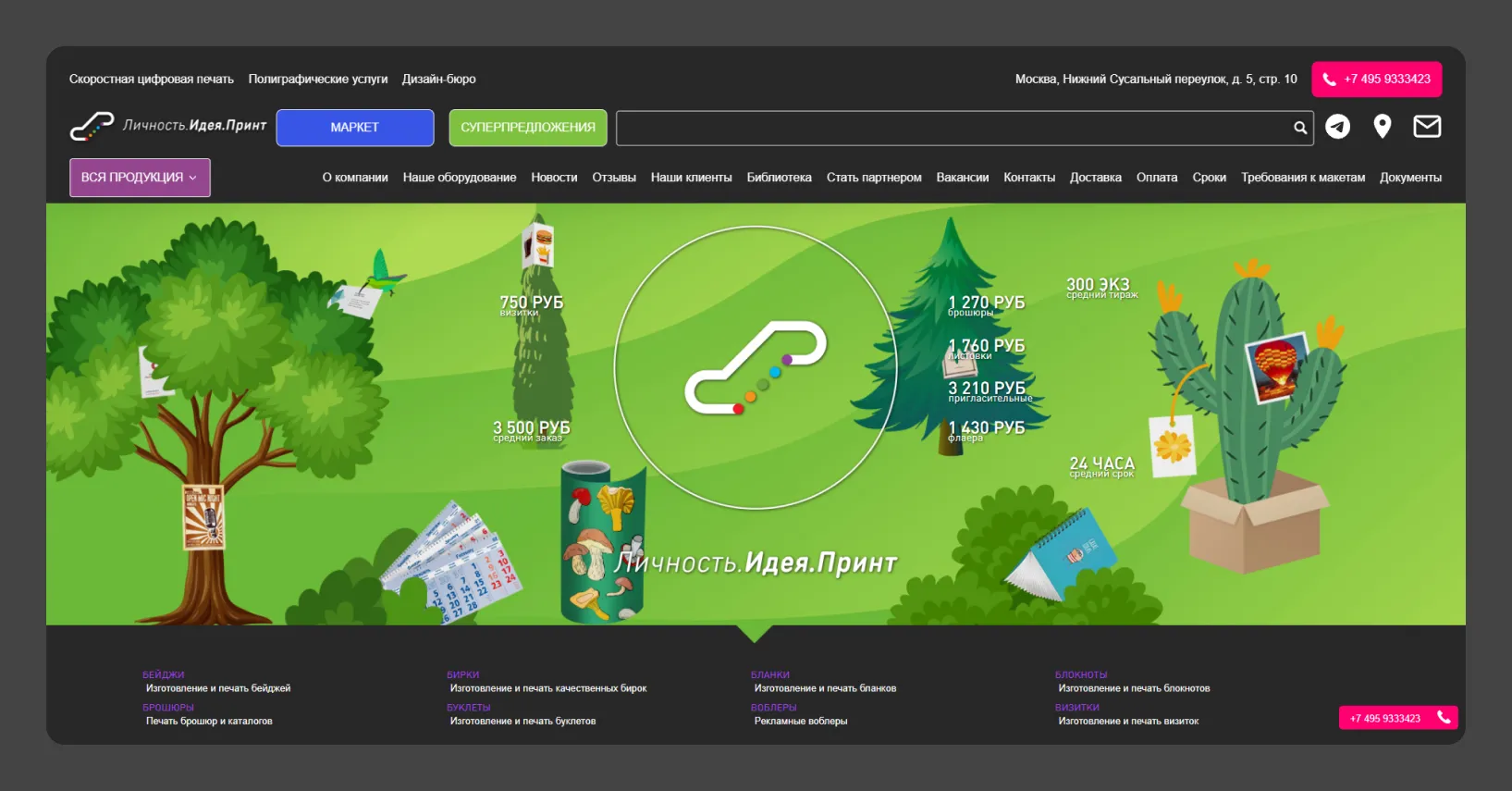Open the Доставка menu item
The image size is (1512, 791).
pyautogui.click(x=1096, y=178)
